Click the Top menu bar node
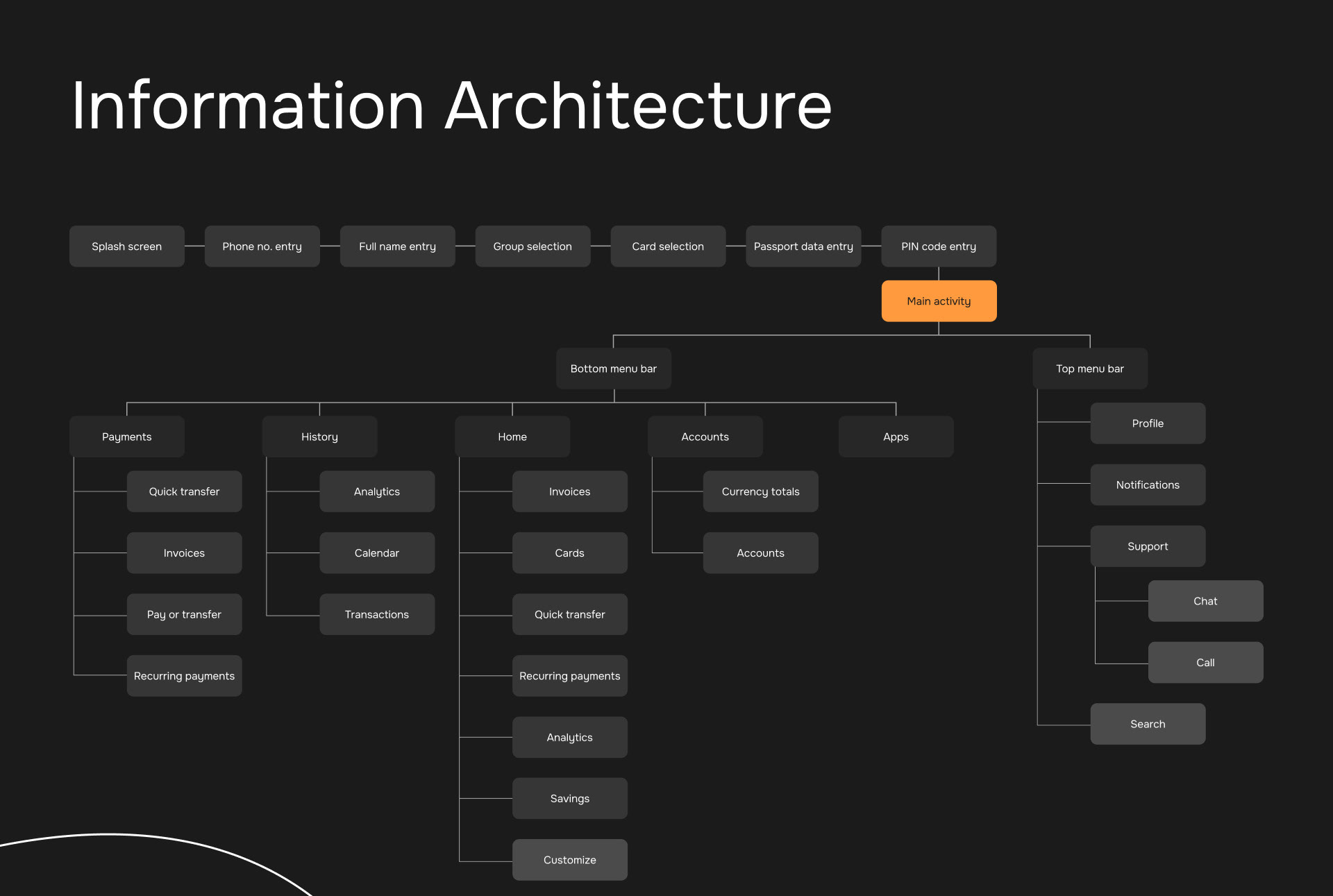The height and width of the screenshot is (896, 1333). tap(1089, 369)
